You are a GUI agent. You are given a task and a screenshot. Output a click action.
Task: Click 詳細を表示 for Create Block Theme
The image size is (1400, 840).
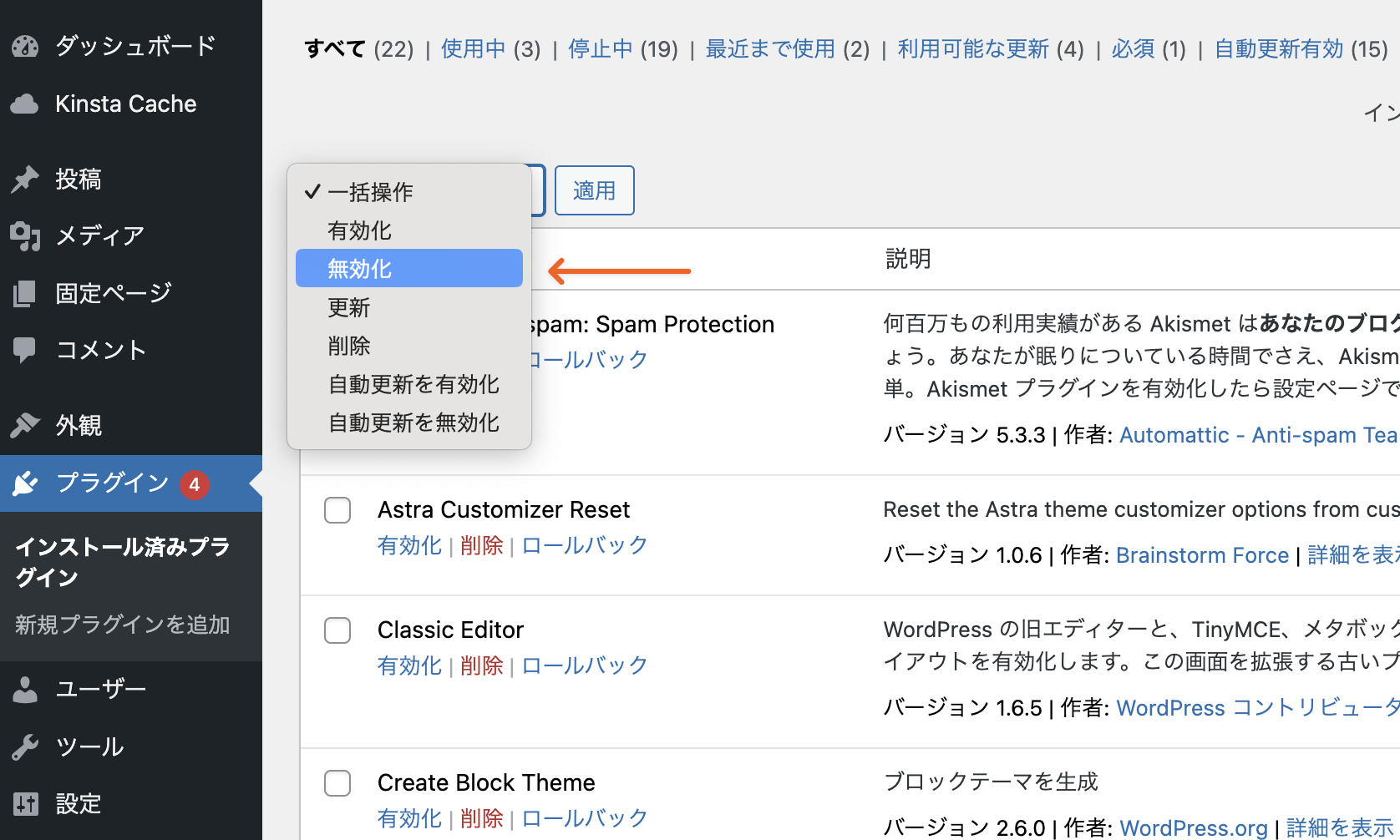pos(1340,828)
